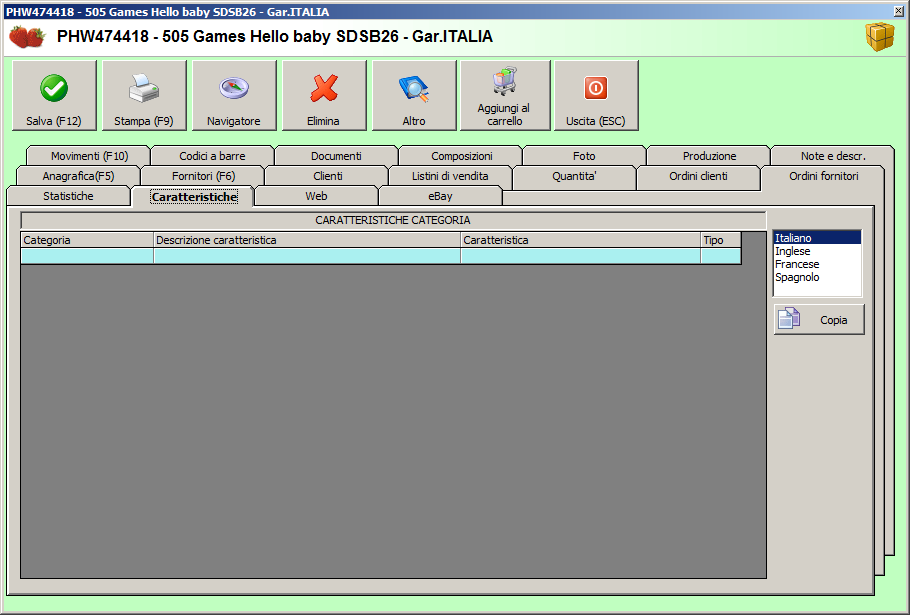Click the Copia button with documents icon

point(819,320)
